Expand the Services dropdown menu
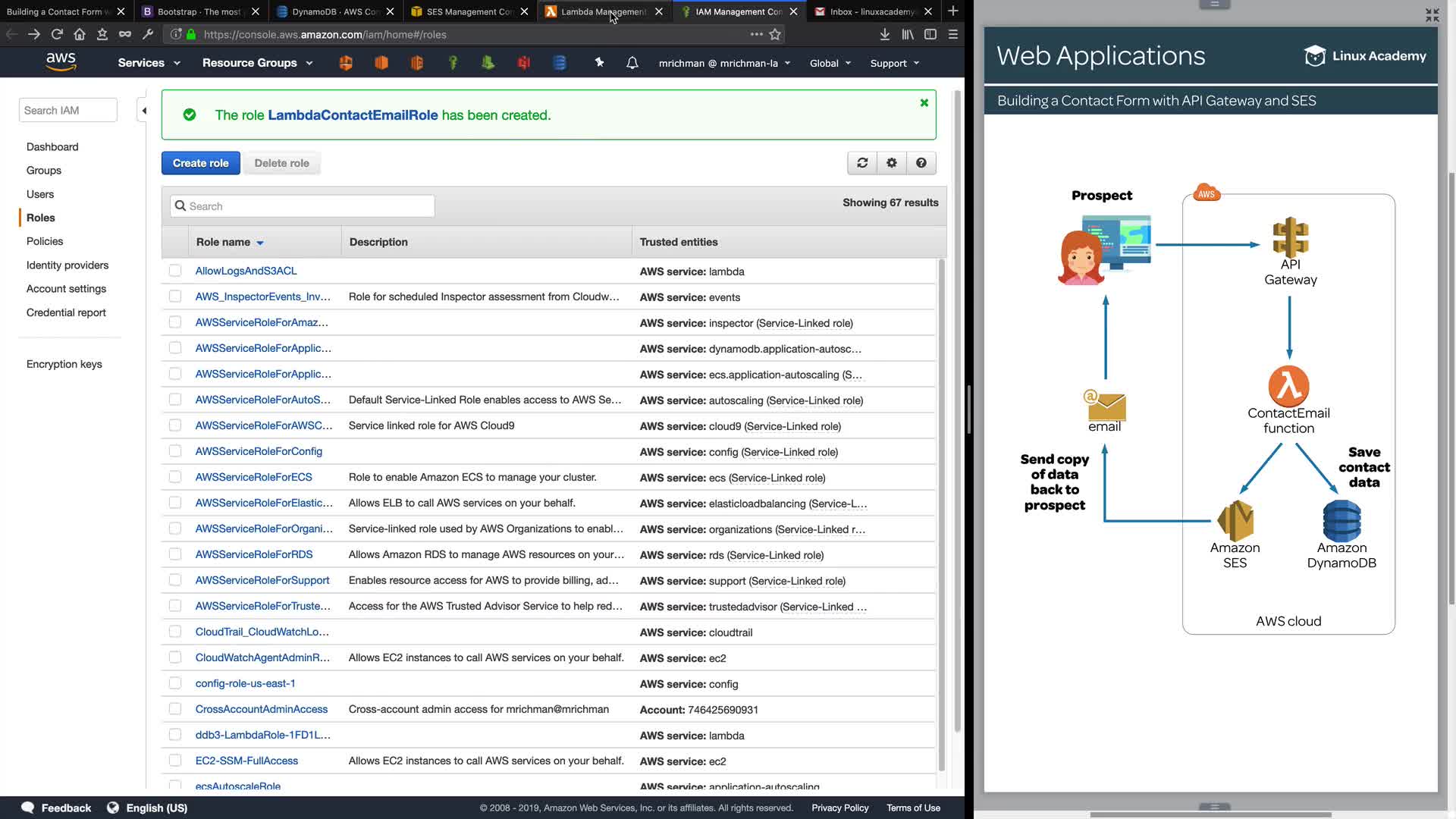1456x819 pixels. tap(149, 63)
